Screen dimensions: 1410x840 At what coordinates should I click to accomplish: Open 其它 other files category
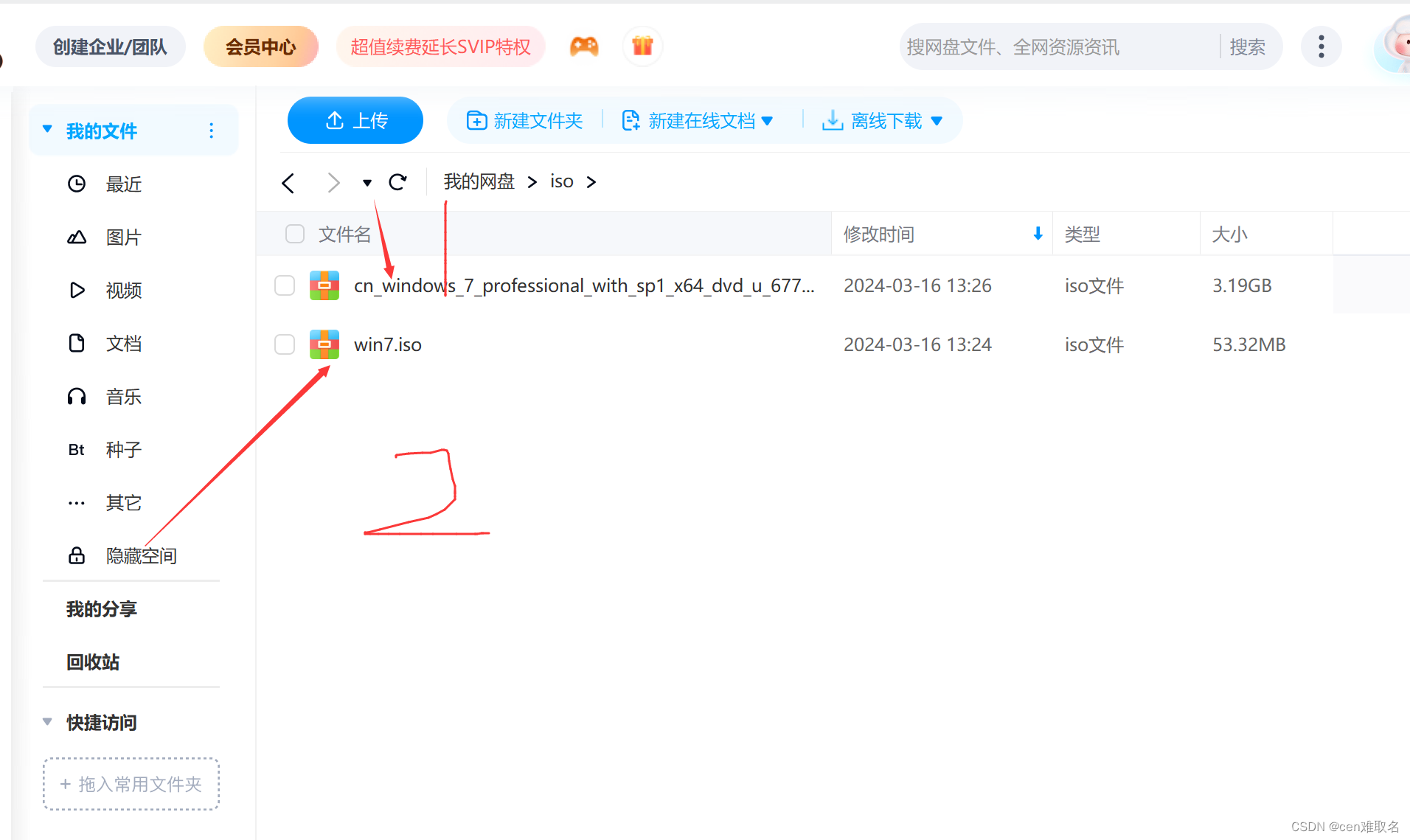[124, 502]
